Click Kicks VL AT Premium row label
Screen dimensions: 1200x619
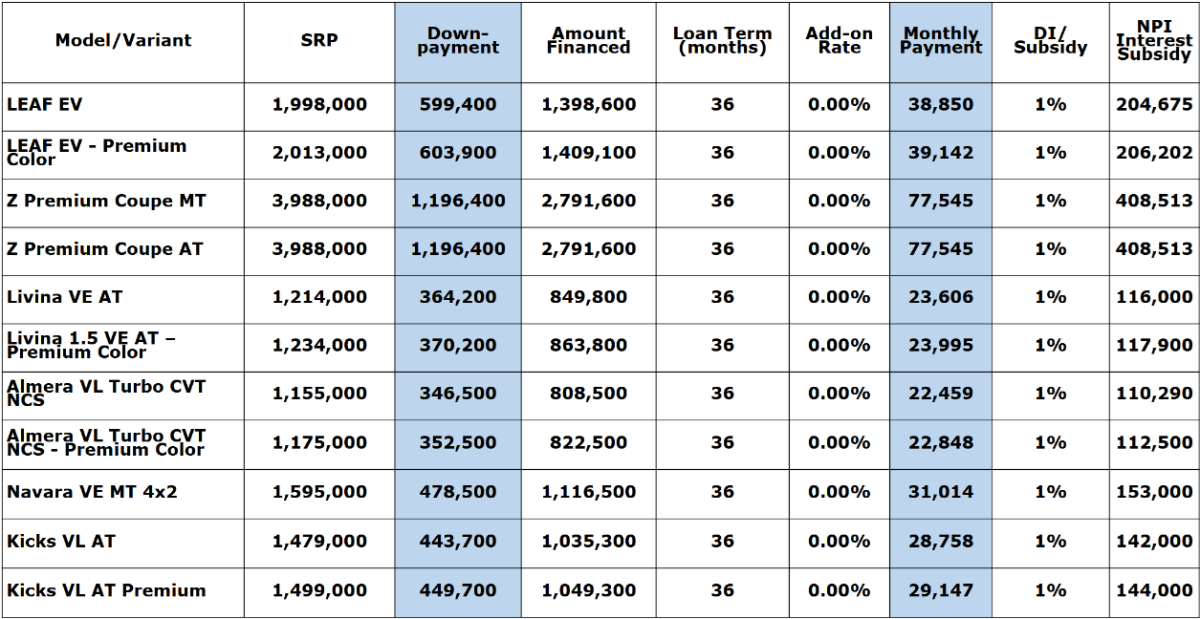point(106,590)
